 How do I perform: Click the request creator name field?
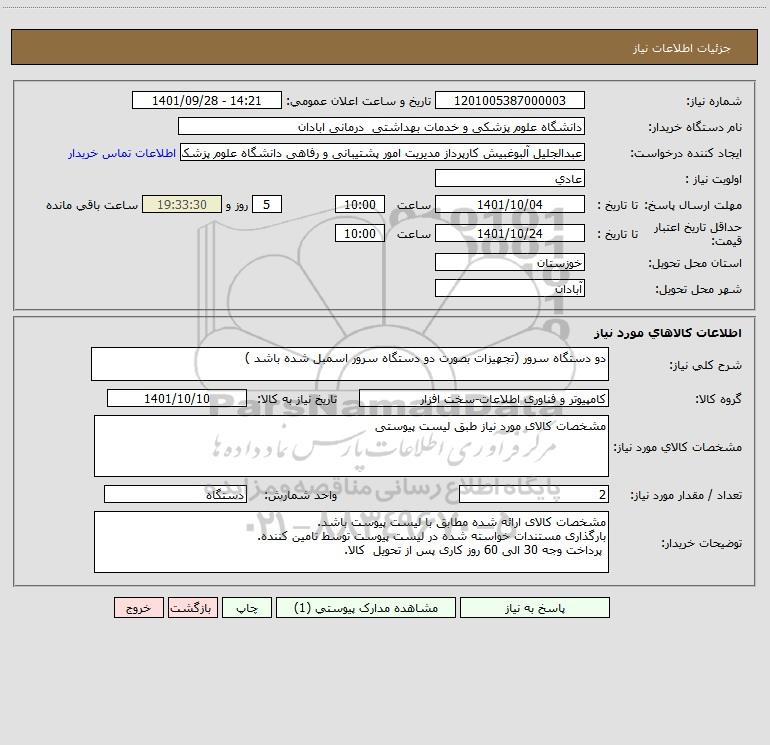coord(383,152)
